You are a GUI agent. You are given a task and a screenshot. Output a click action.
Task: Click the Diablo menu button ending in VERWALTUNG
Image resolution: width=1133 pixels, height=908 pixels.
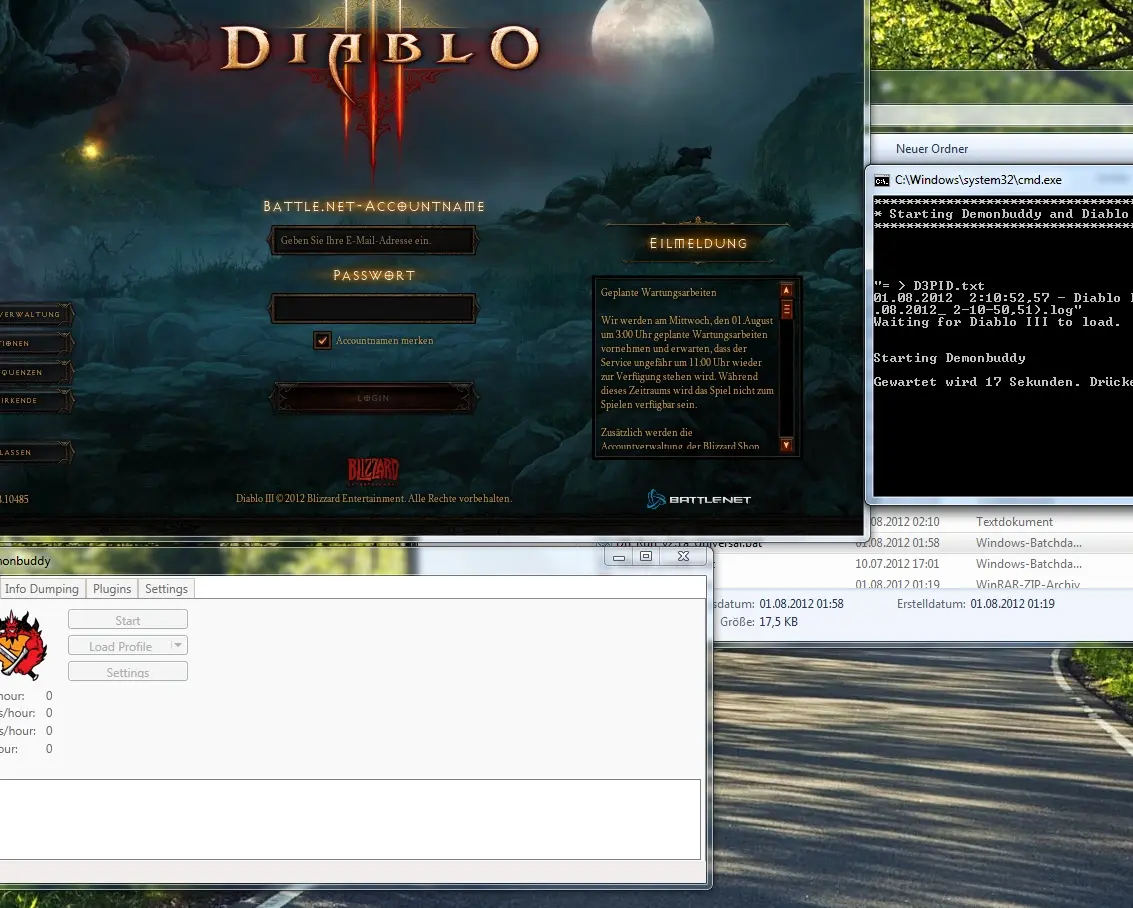(36, 314)
